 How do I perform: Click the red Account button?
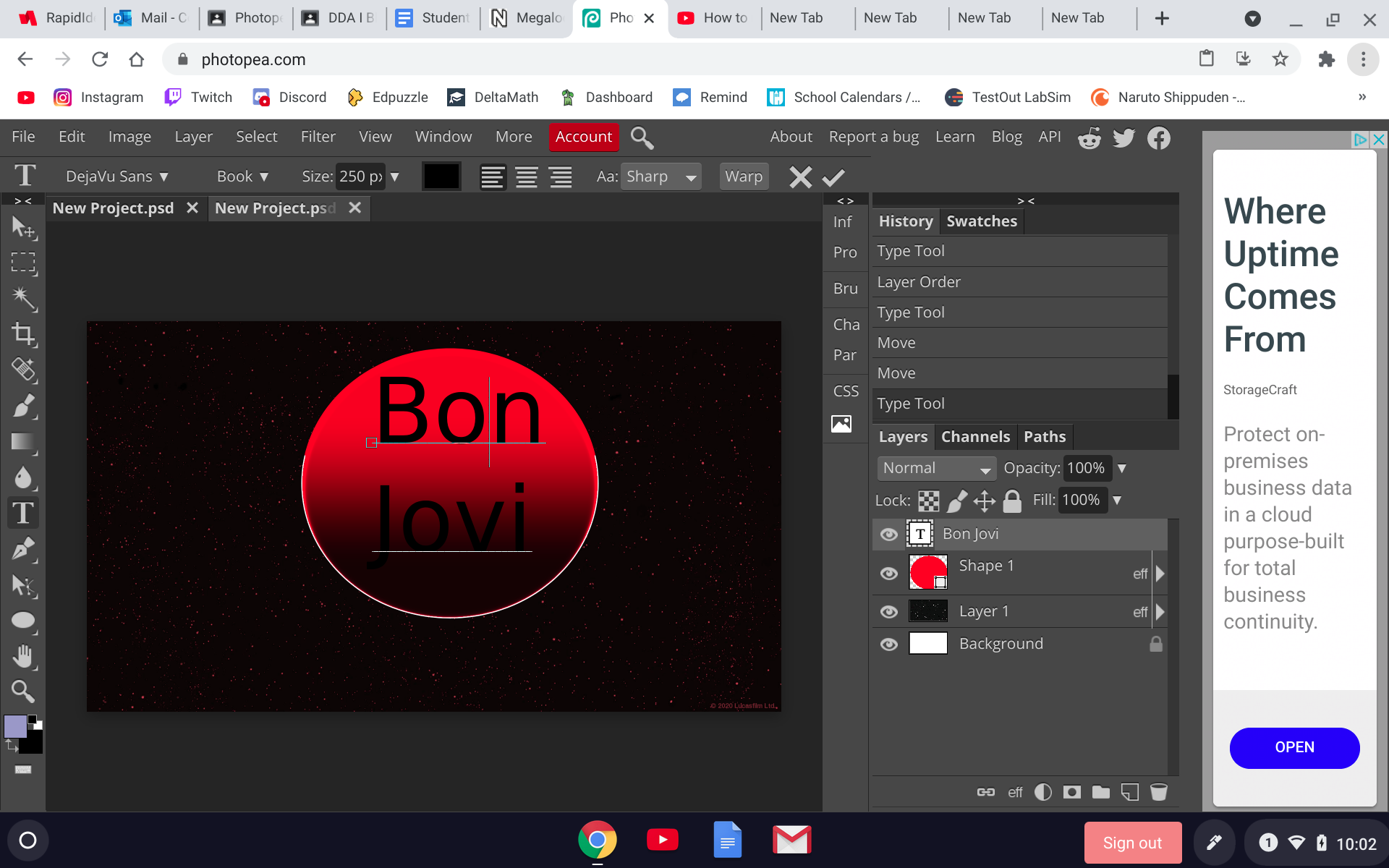[584, 137]
